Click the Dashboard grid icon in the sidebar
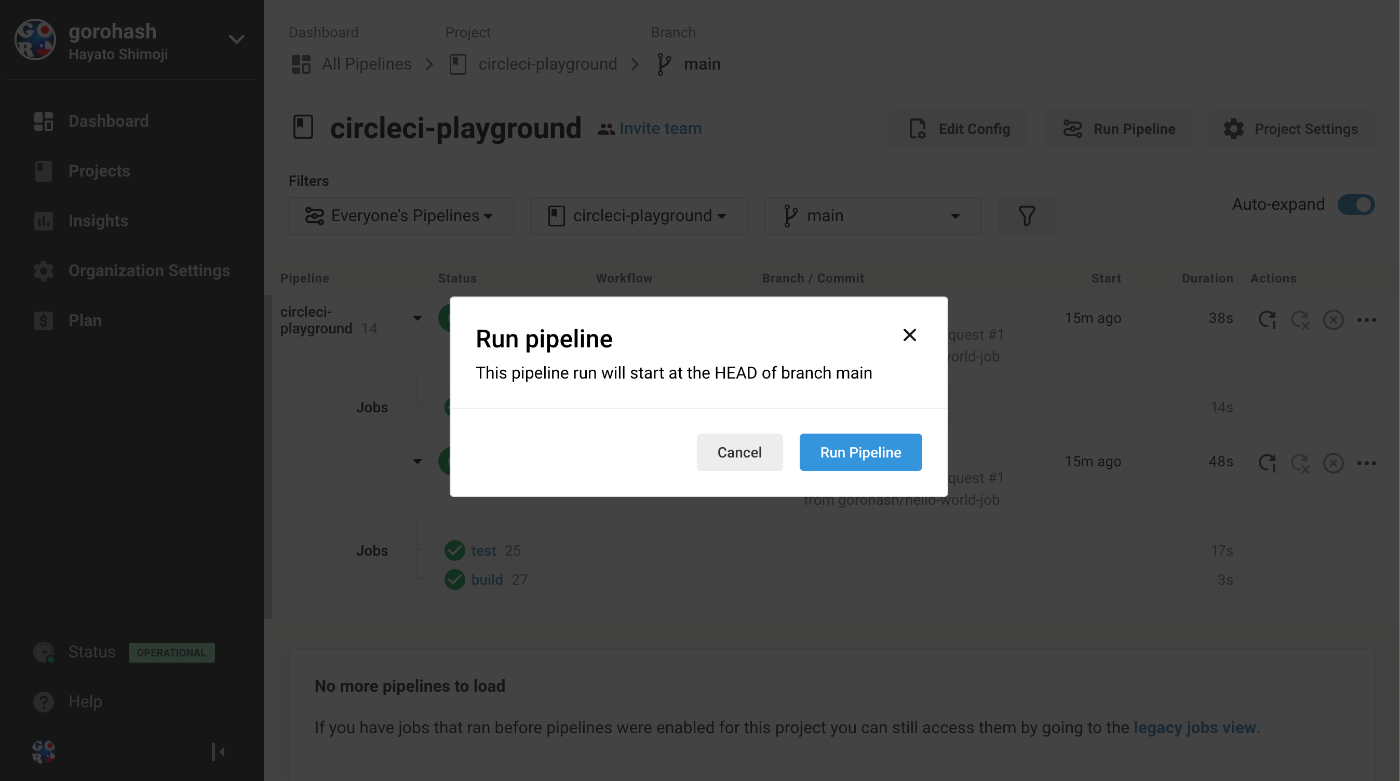Image resolution: width=1400 pixels, height=781 pixels. (43, 121)
